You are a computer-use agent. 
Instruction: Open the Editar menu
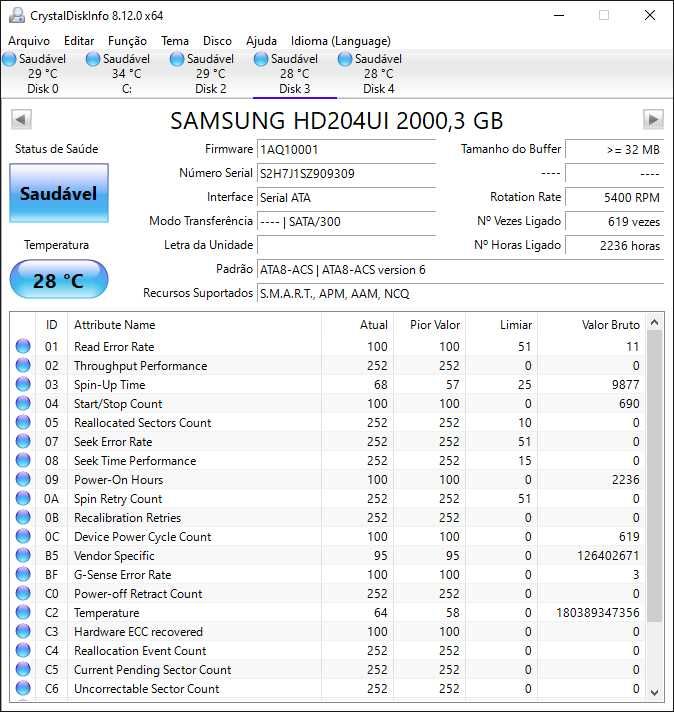(79, 41)
